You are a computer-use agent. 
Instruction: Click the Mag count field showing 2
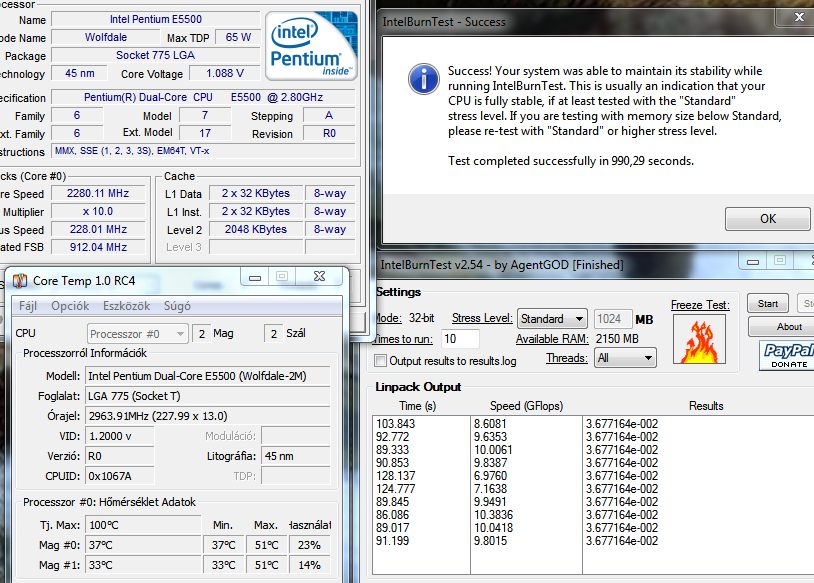pos(201,334)
